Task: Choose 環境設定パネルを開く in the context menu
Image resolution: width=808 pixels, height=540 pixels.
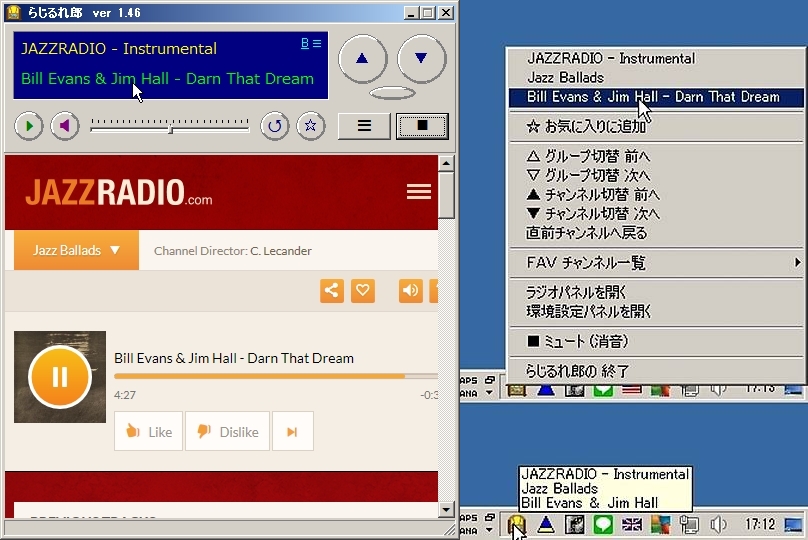Action: pyautogui.click(x=656, y=311)
